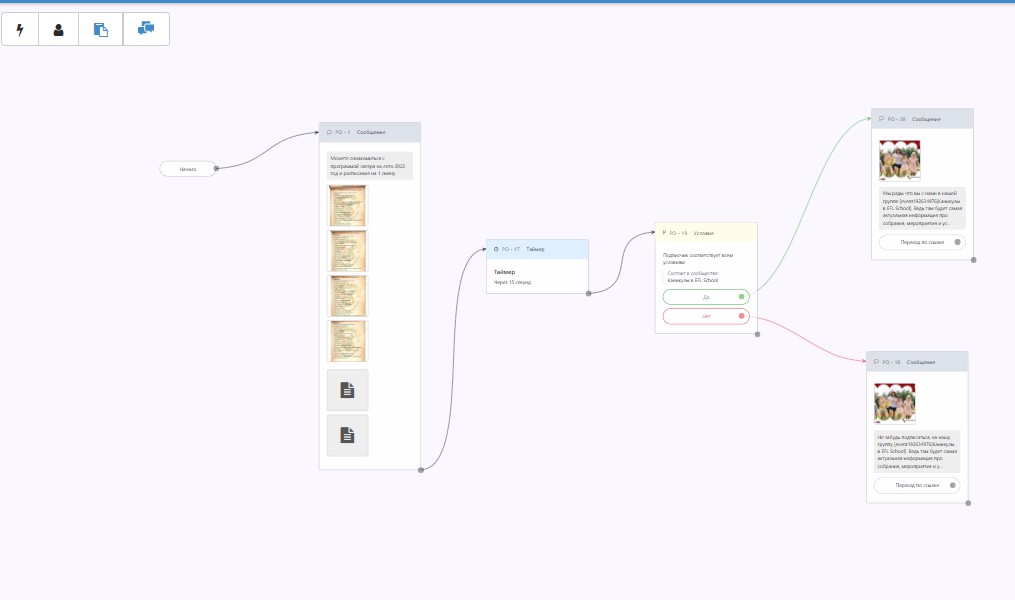Select the Начало start node
The image size is (1015, 600).
[188, 169]
